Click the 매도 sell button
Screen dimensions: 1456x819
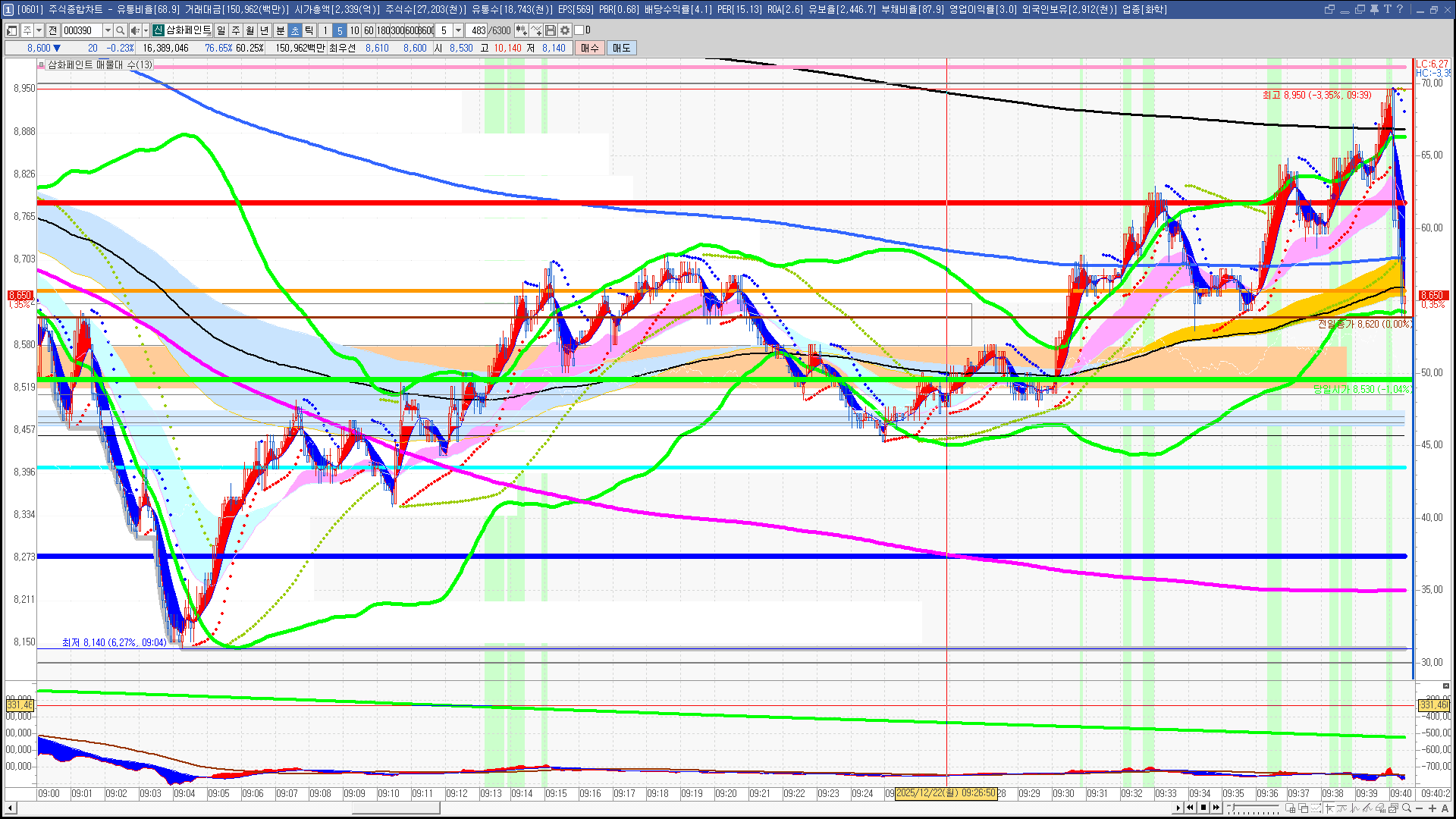click(x=622, y=48)
